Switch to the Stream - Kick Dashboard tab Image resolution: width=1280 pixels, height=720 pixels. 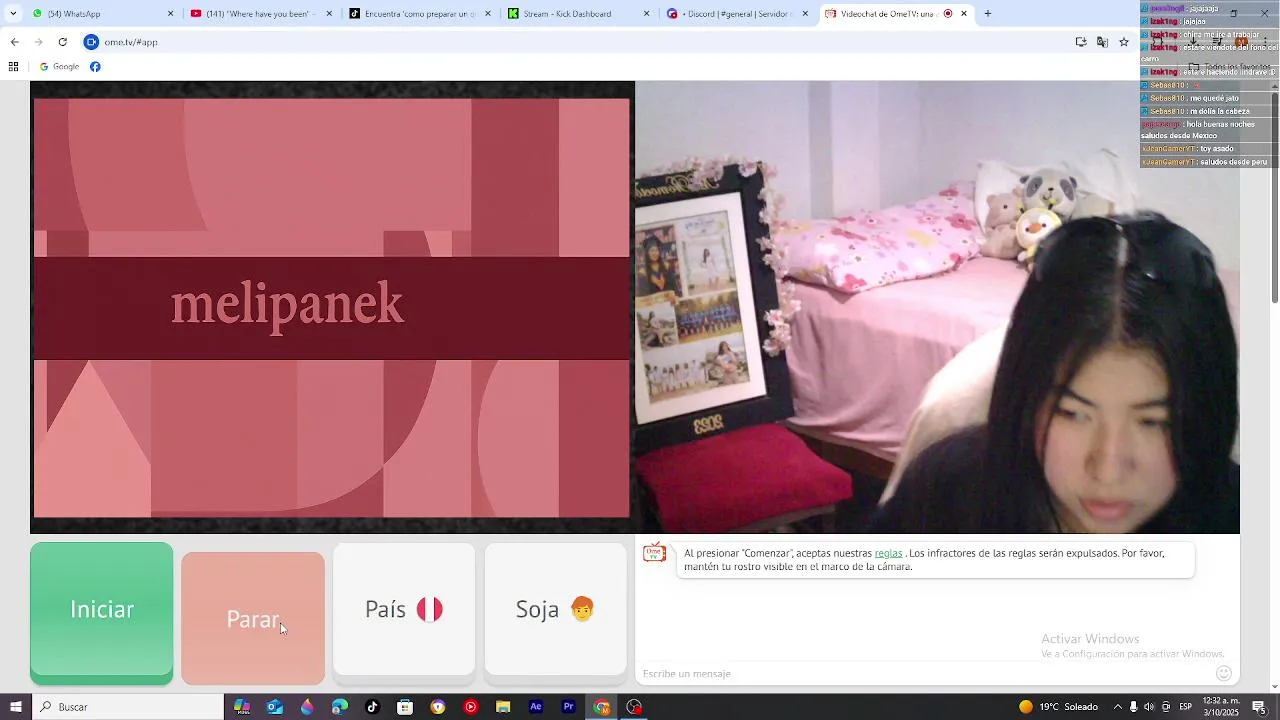click(x=578, y=14)
